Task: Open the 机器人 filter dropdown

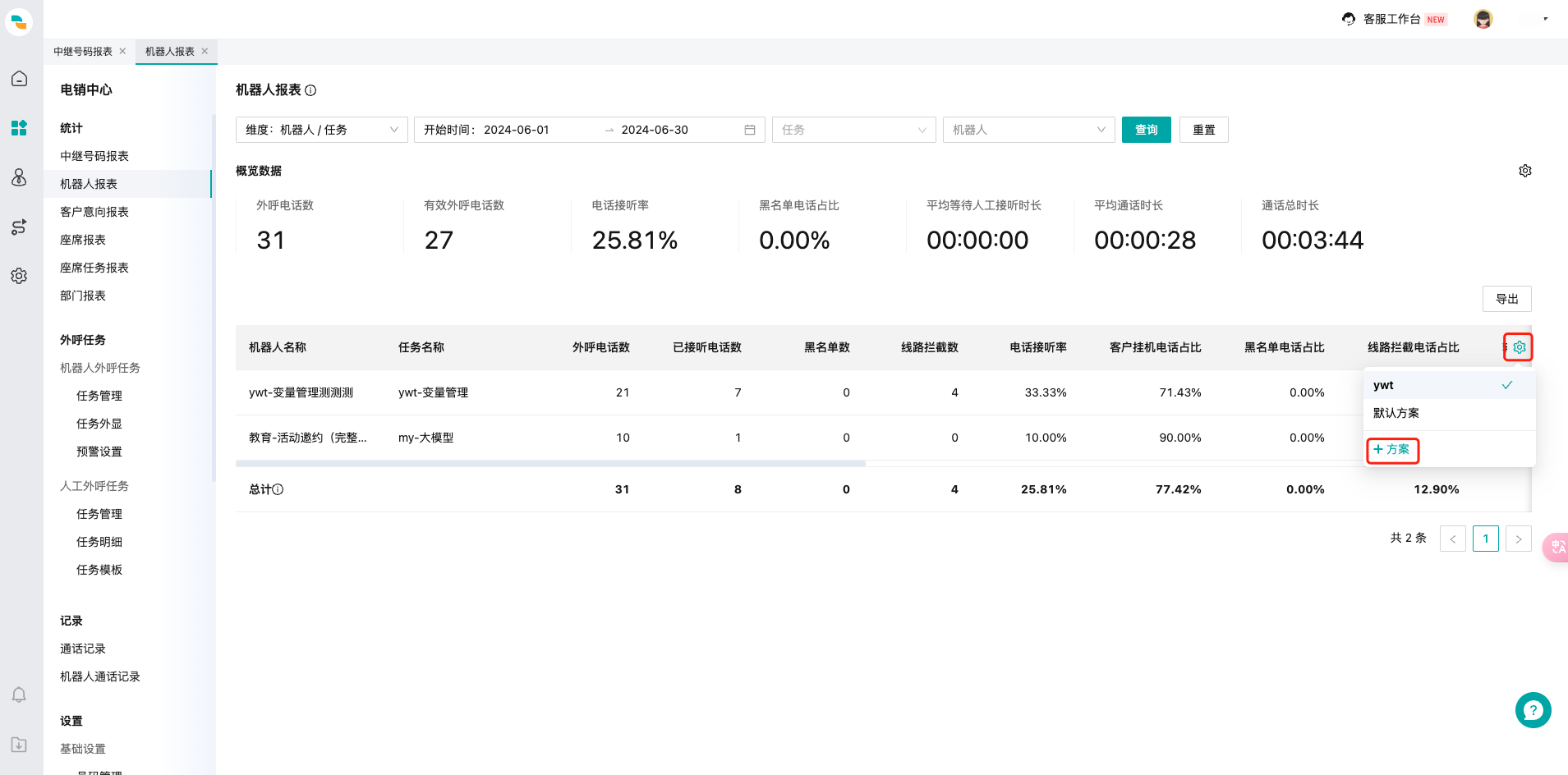Action: 1028,130
